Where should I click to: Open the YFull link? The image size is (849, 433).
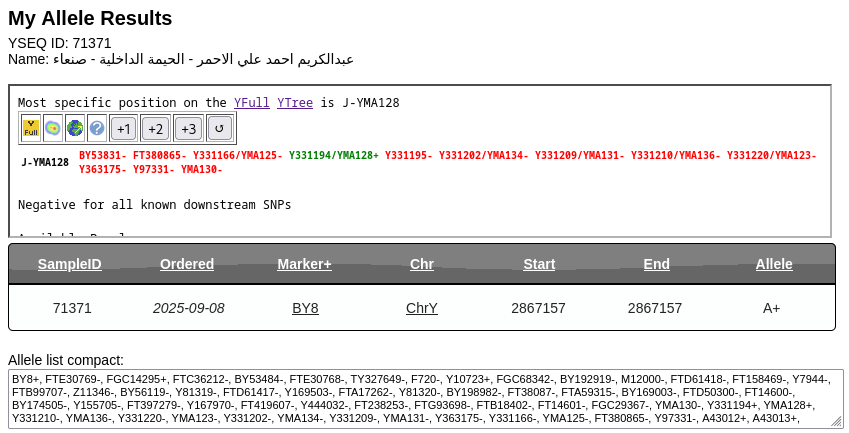252,103
